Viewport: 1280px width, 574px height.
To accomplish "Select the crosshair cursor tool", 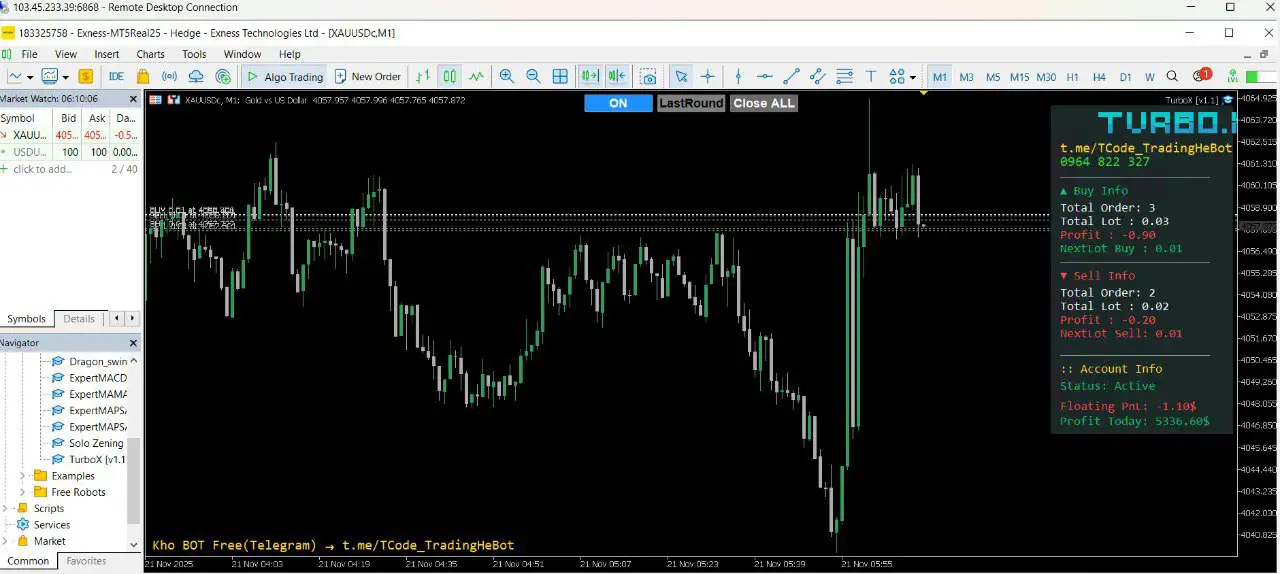I will pyautogui.click(x=708, y=76).
